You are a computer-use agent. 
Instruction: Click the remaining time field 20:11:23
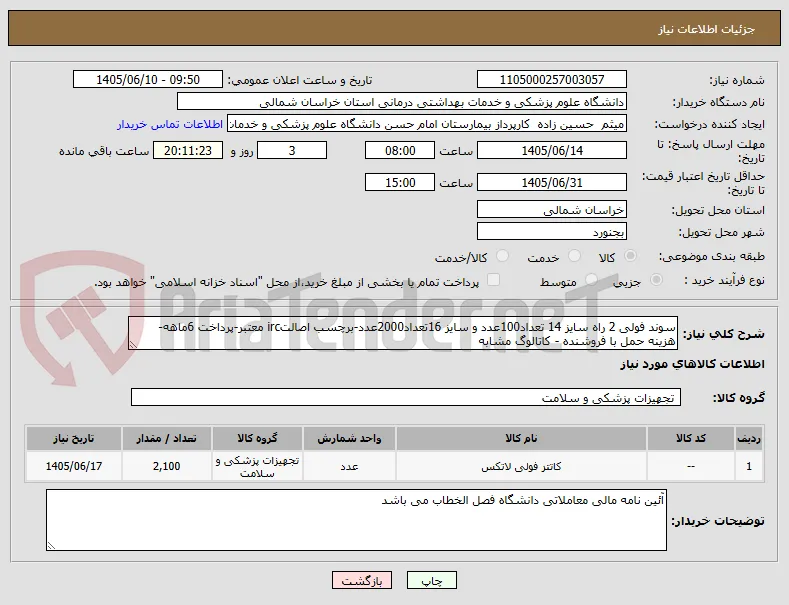click(188, 150)
